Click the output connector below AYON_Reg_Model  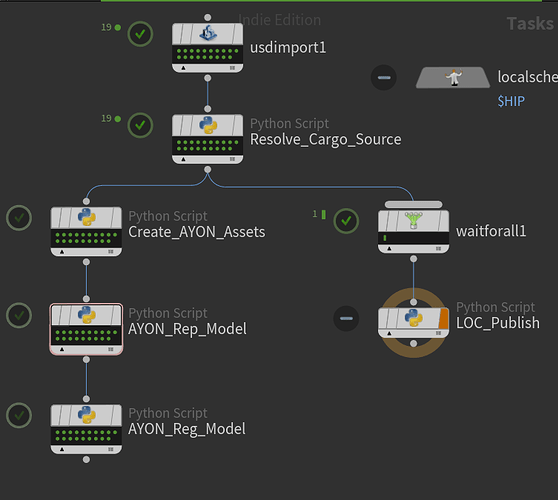pos(86,459)
